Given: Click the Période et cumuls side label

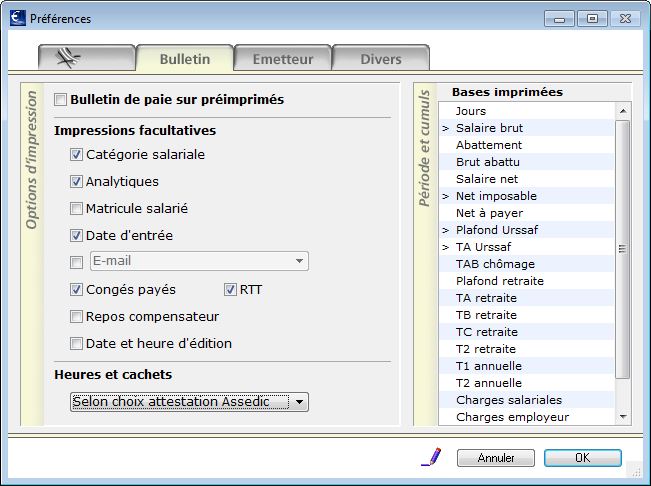Looking at the screenshot, I should [x=424, y=148].
